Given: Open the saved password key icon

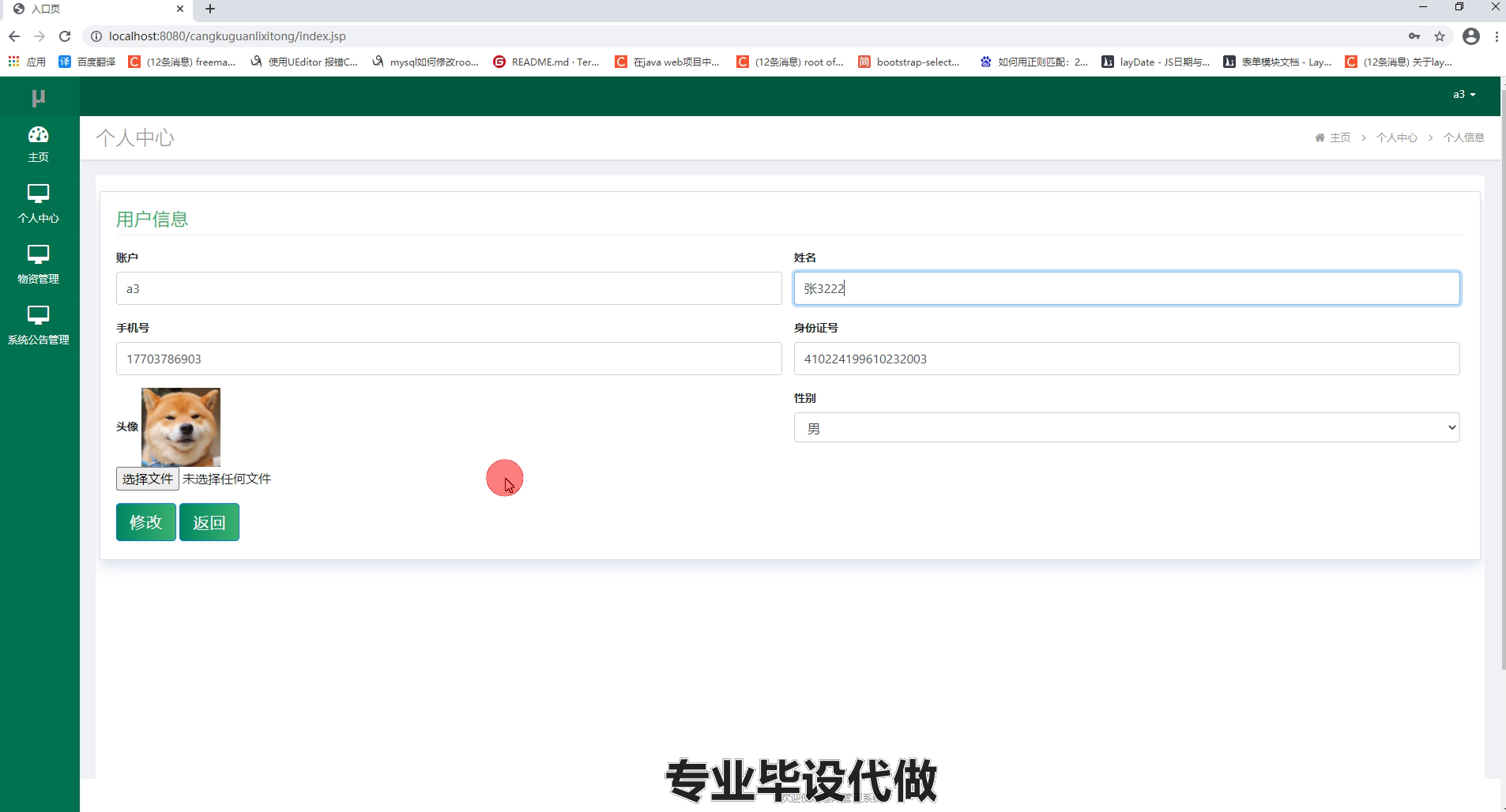Looking at the screenshot, I should [x=1414, y=36].
